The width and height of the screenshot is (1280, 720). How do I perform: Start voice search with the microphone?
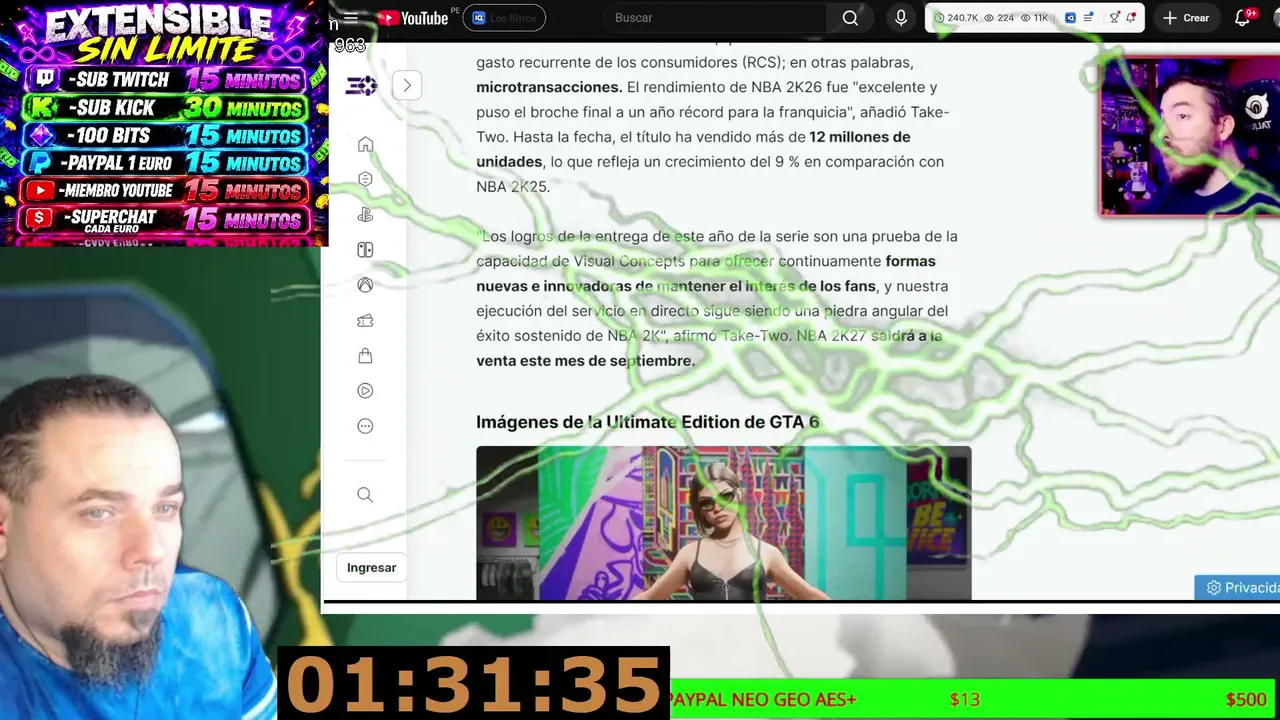tap(901, 18)
